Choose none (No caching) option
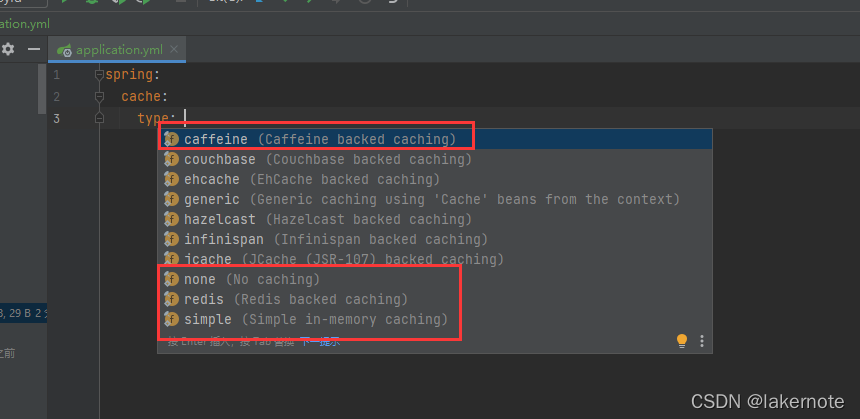 tap(435, 280)
